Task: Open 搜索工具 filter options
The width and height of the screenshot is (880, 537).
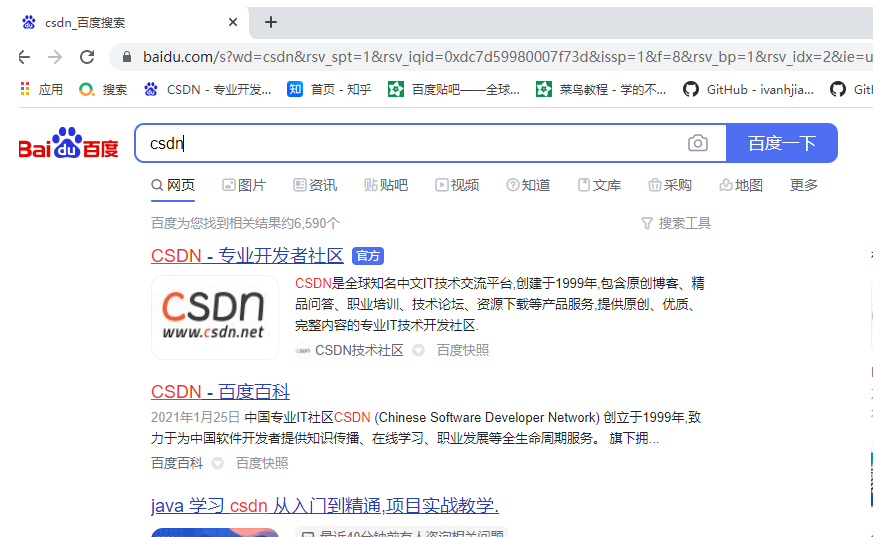Action: click(x=676, y=223)
